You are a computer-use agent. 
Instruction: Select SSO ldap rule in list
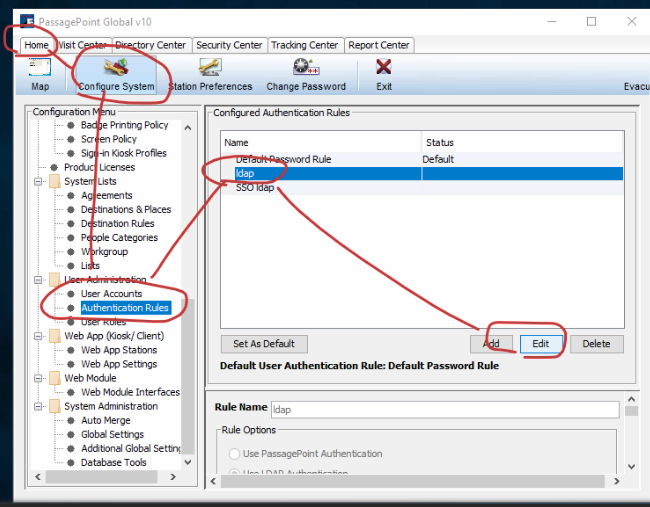click(x=255, y=188)
